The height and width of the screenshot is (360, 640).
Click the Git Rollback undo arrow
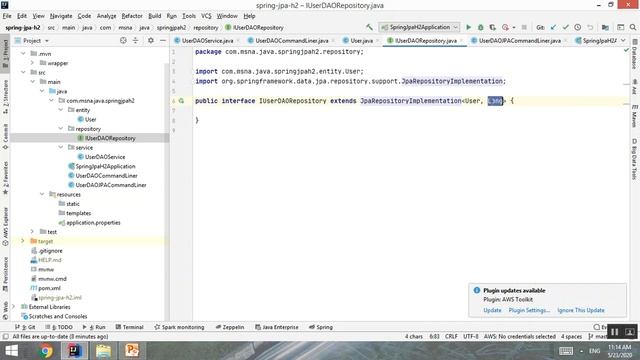pyautogui.click(x=590, y=27)
